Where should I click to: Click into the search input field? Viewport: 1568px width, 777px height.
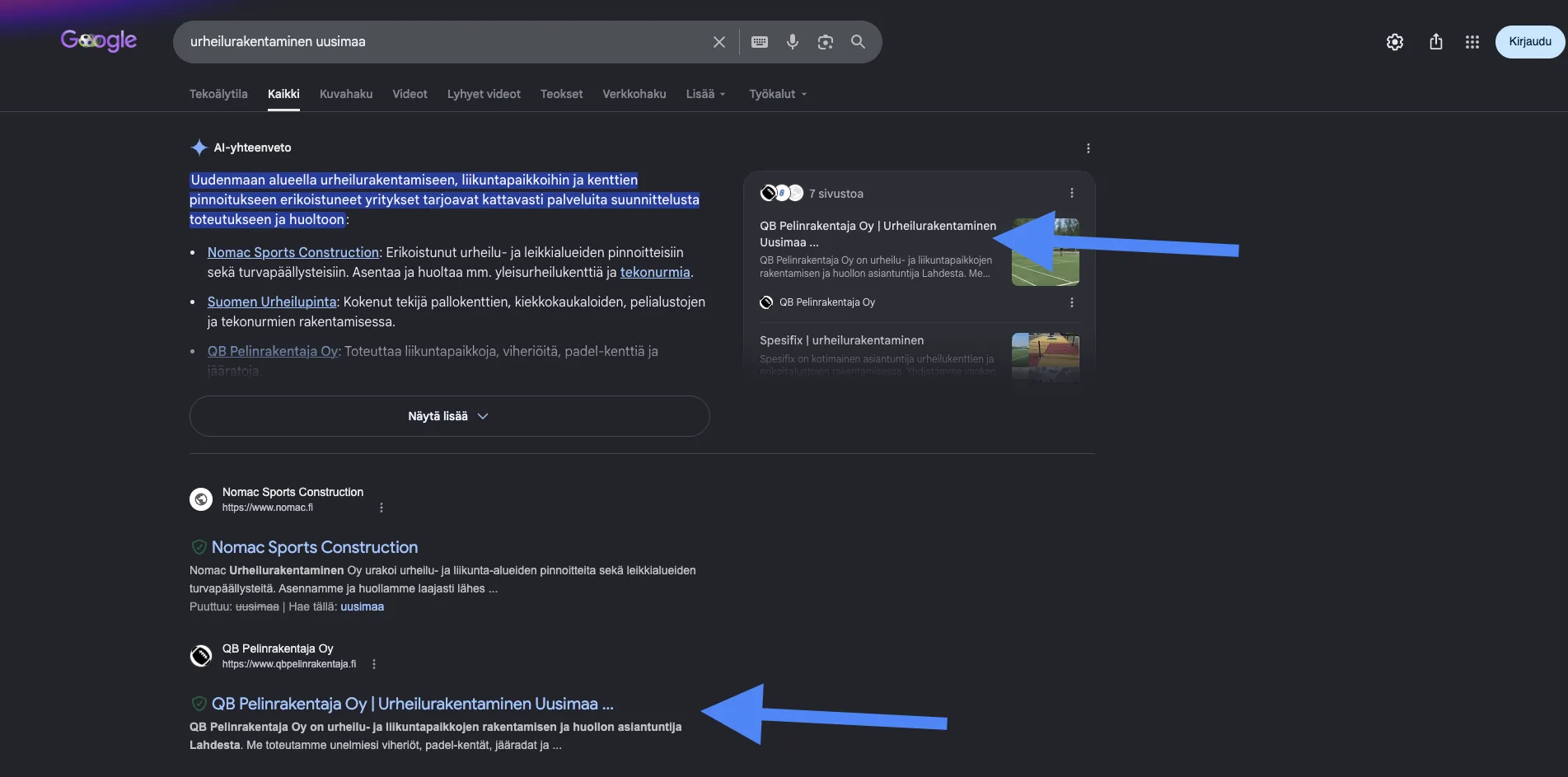(445, 42)
